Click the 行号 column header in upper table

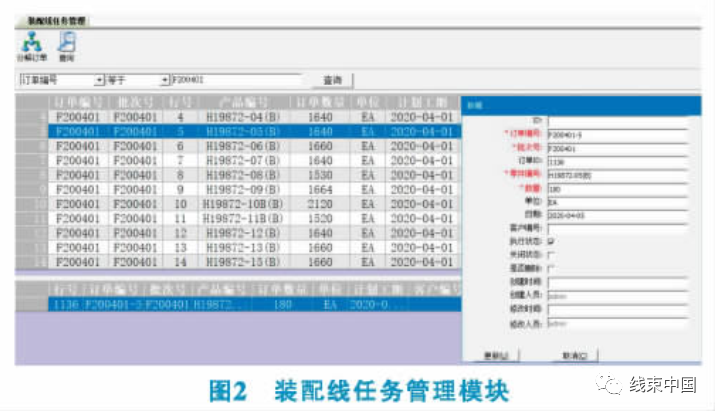pyautogui.click(x=180, y=102)
